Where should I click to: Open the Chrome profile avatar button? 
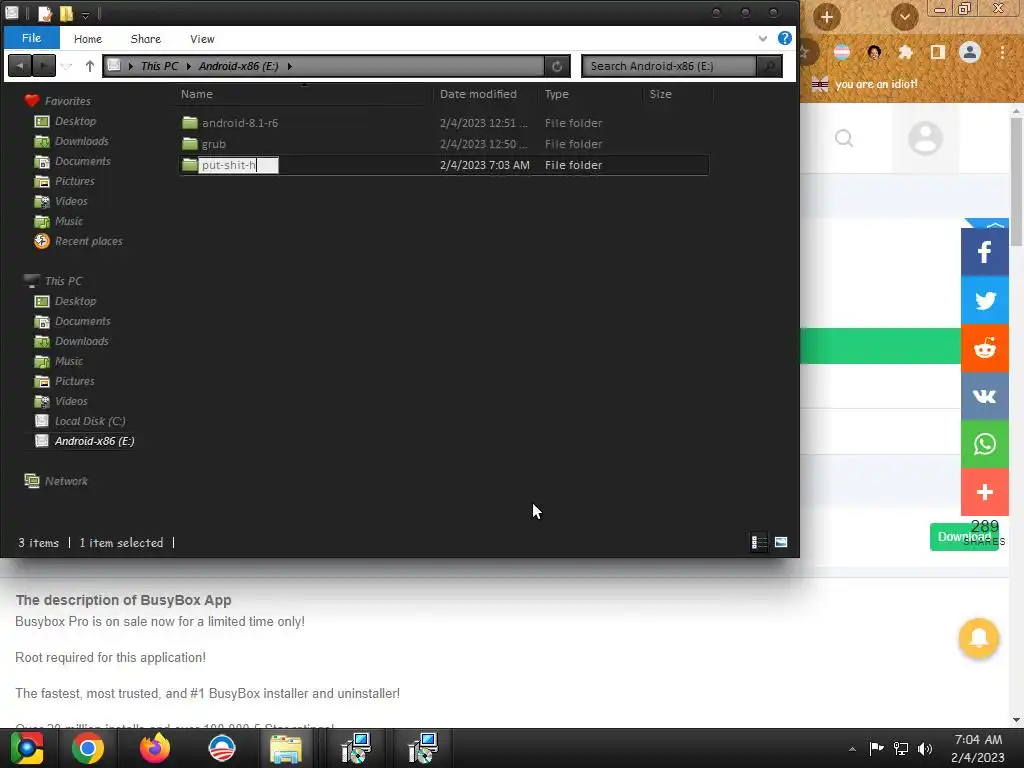point(970,52)
